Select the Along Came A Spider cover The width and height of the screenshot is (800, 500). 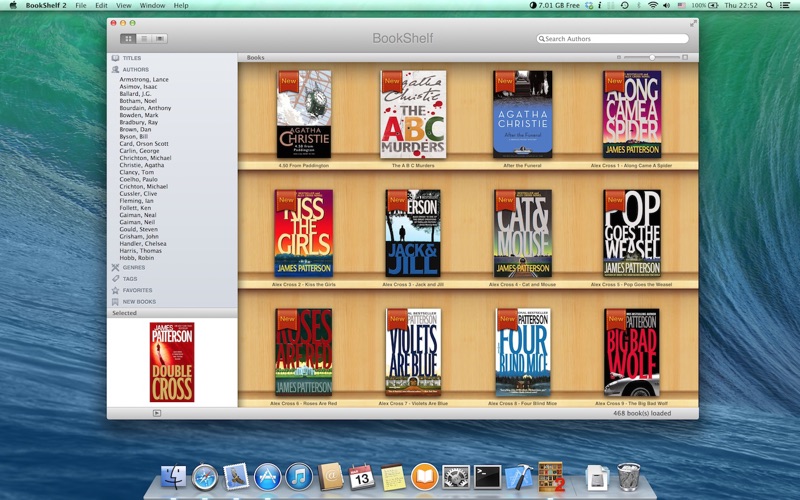[632, 114]
